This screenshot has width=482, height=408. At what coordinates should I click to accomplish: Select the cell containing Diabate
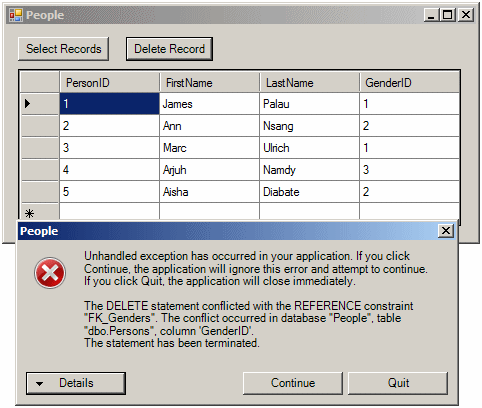[310, 192]
